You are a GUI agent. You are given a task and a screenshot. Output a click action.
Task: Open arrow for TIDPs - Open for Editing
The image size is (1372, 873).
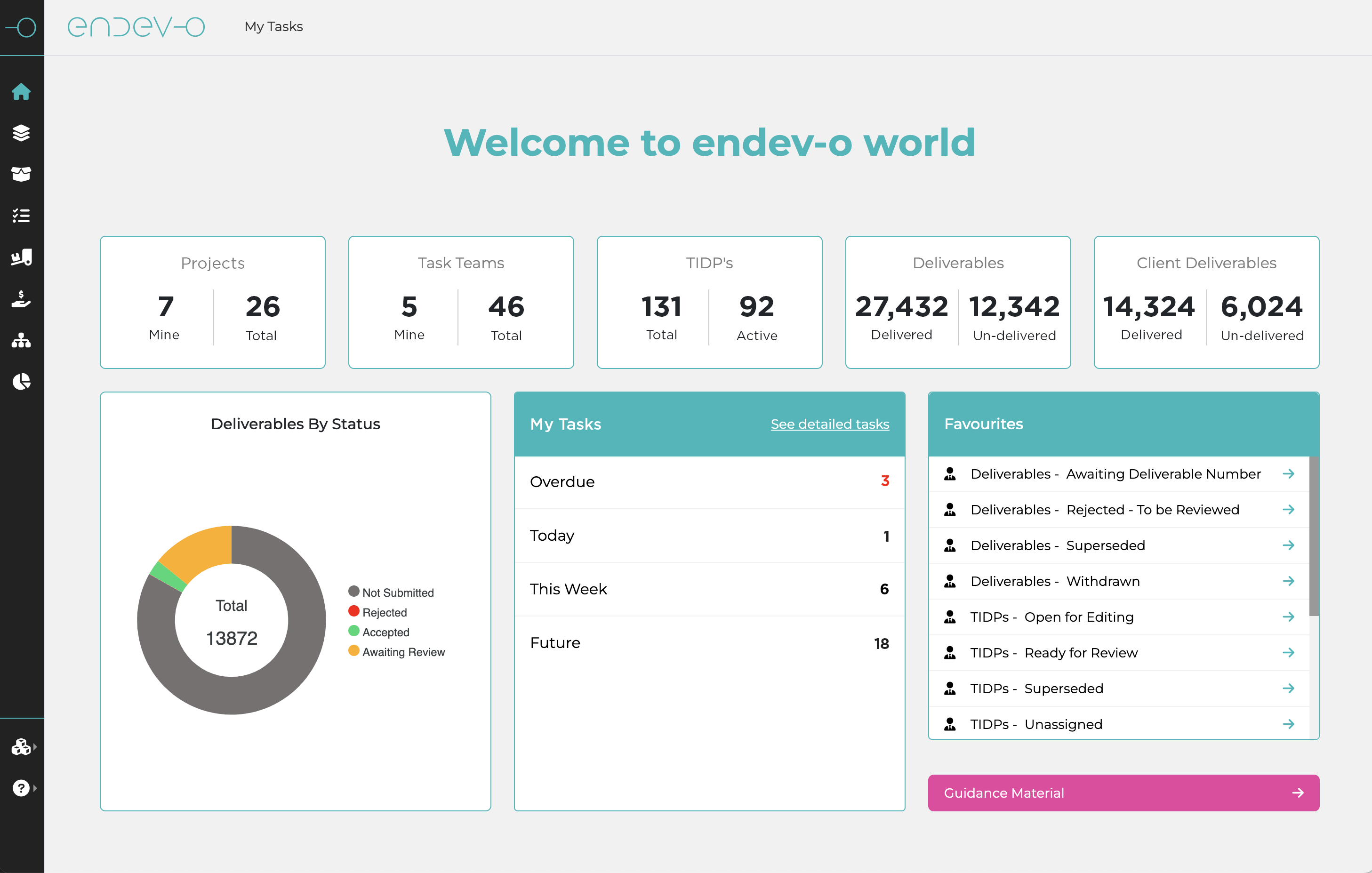pyautogui.click(x=1288, y=617)
